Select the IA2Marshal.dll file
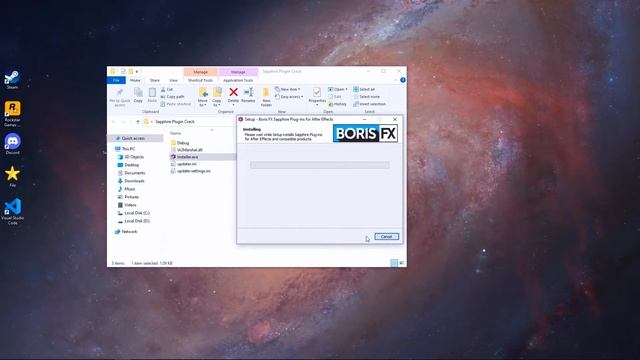 click(189, 150)
